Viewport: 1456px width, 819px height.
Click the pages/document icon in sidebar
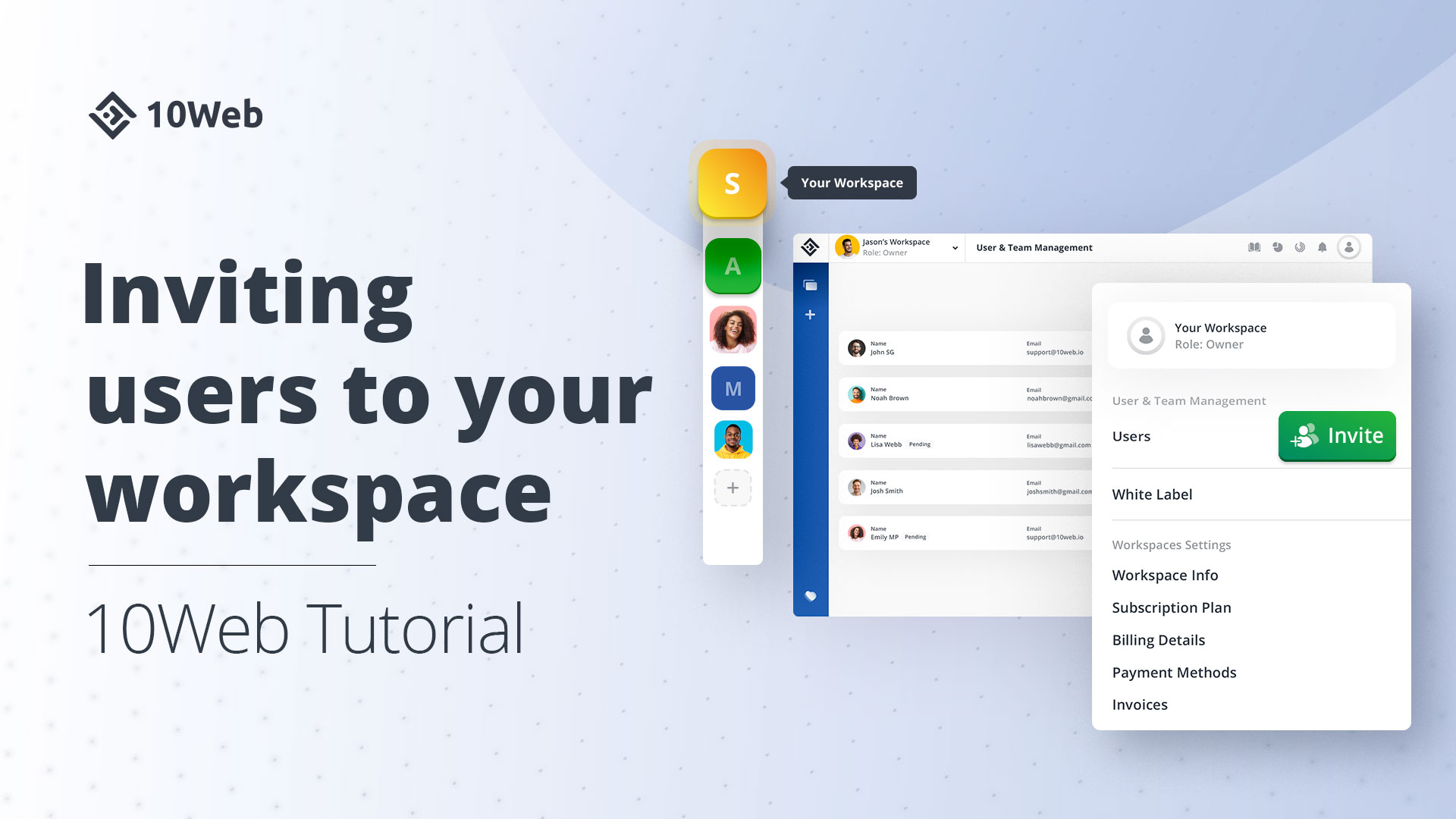811,285
